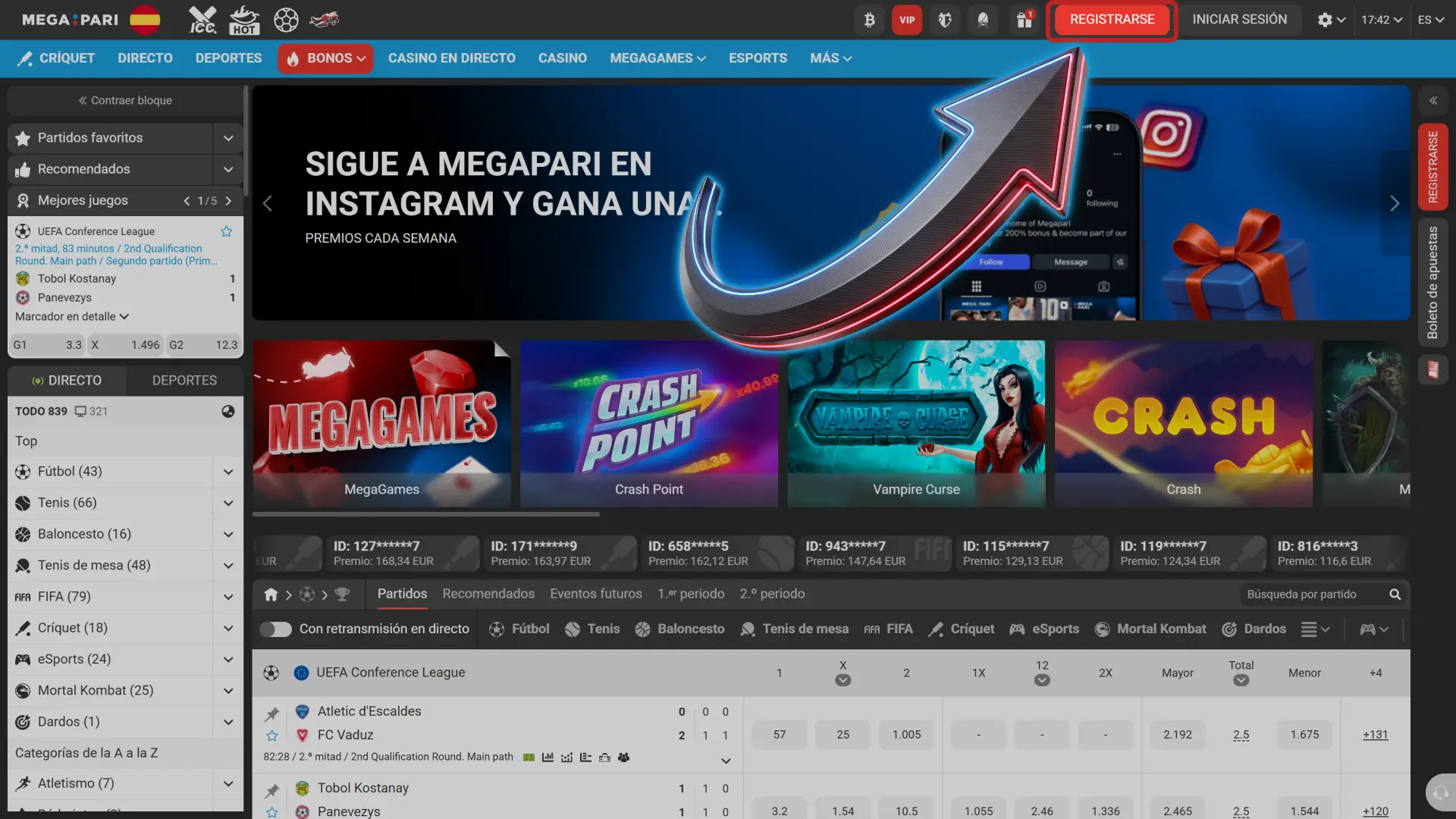The height and width of the screenshot is (819, 1456).
Task: Click the globe icon beside TODO 839
Action: click(228, 412)
